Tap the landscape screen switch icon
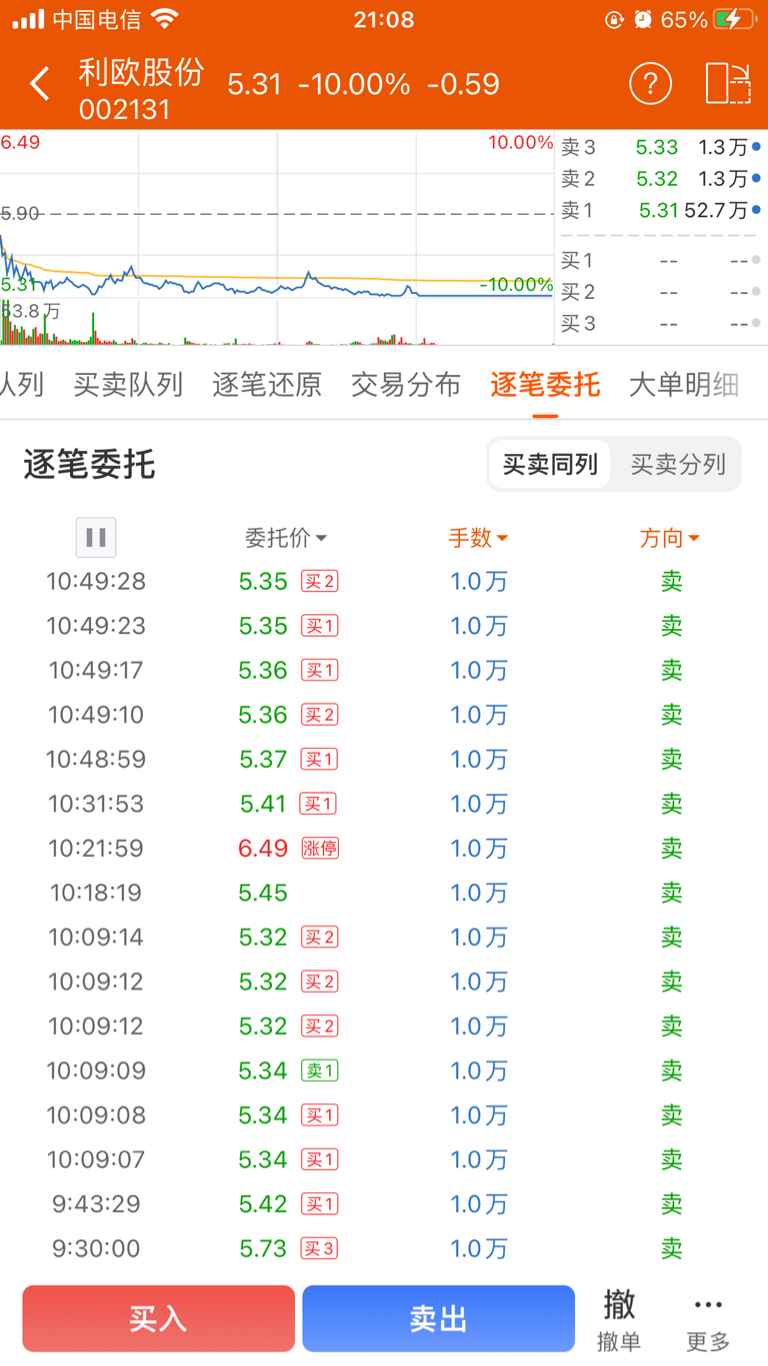The height and width of the screenshot is (1366, 768). pos(728,84)
